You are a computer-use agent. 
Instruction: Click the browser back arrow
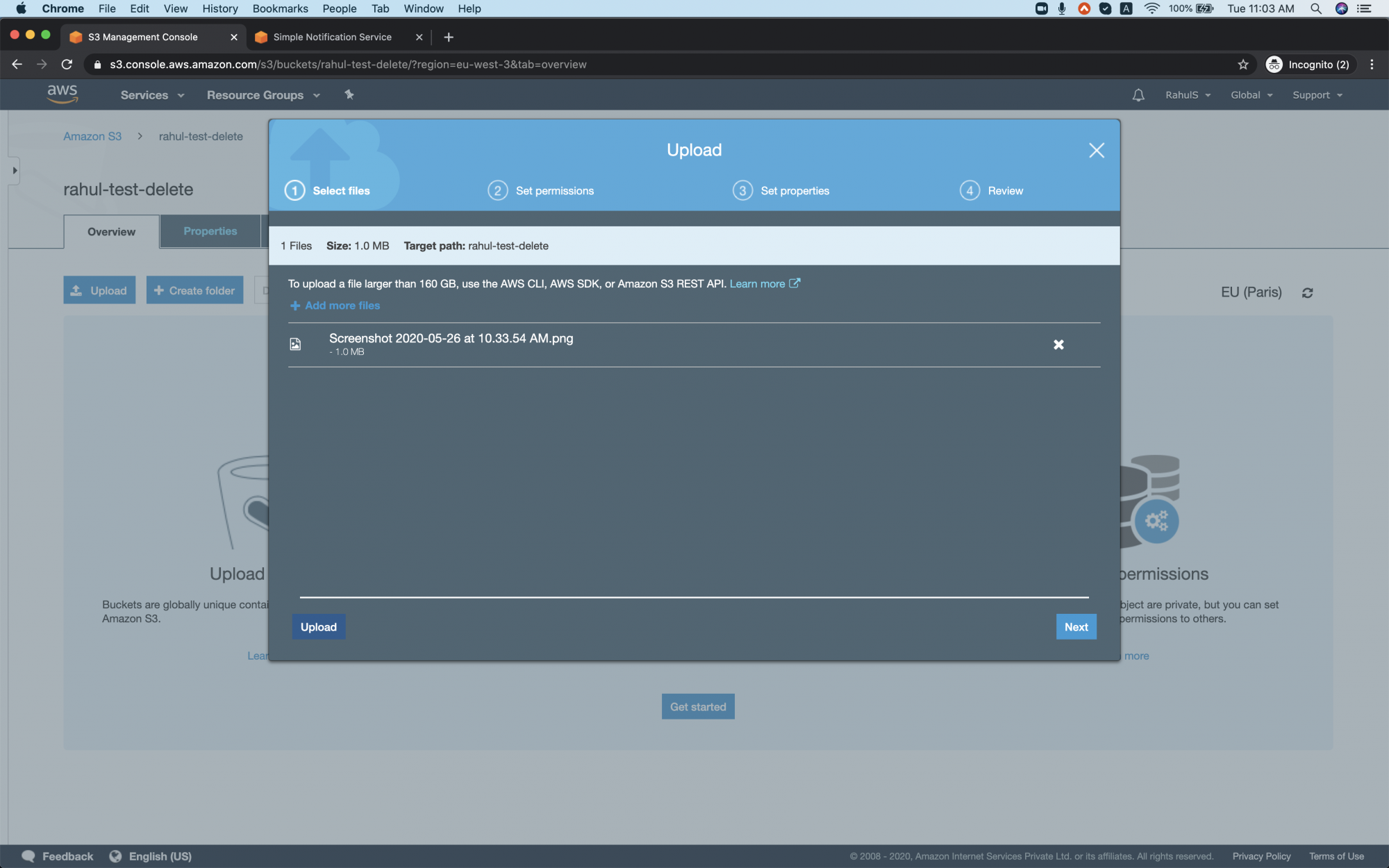17,64
